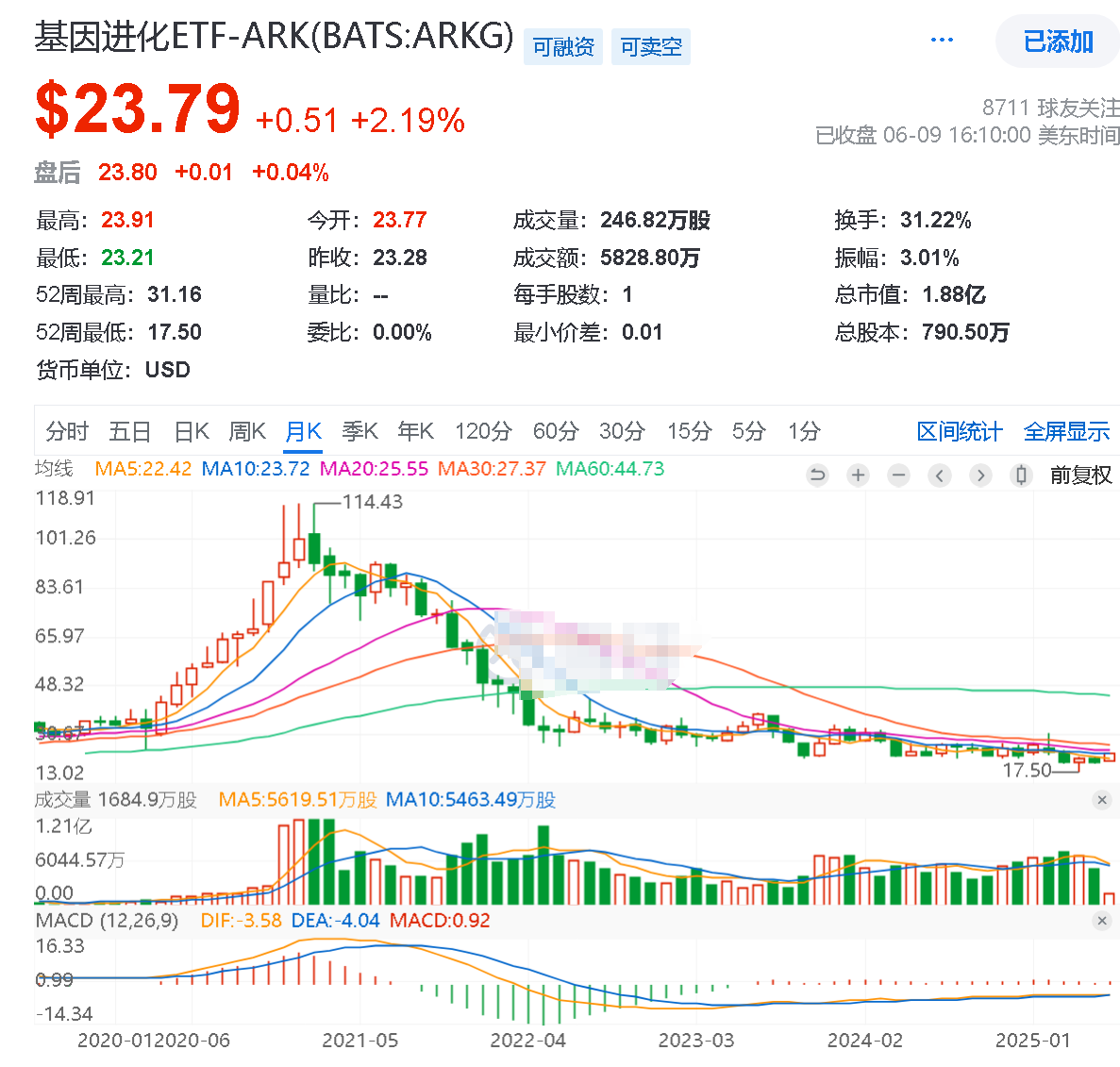Click the MA10:23.72 moving average label
The image size is (1120, 1067).
(x=256, y=469)
